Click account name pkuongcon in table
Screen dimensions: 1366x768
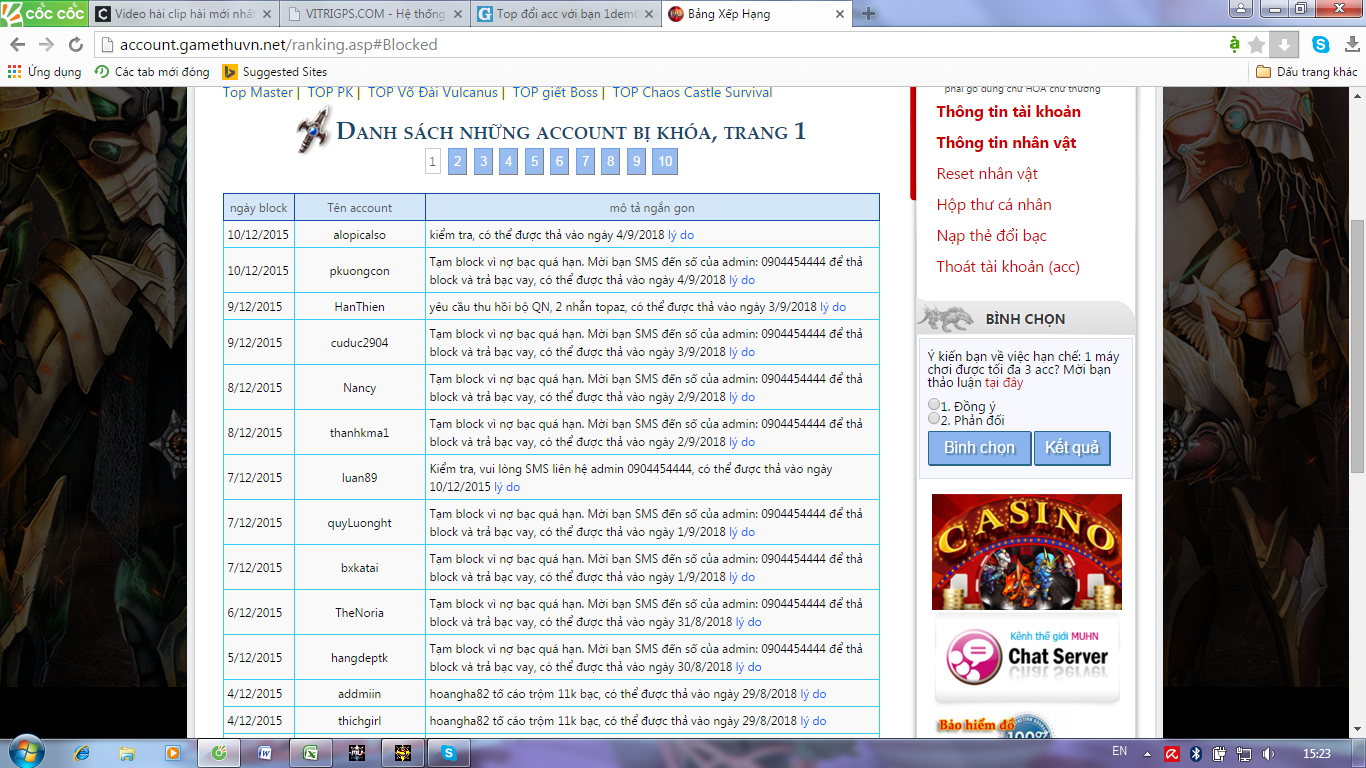(360, 271)
